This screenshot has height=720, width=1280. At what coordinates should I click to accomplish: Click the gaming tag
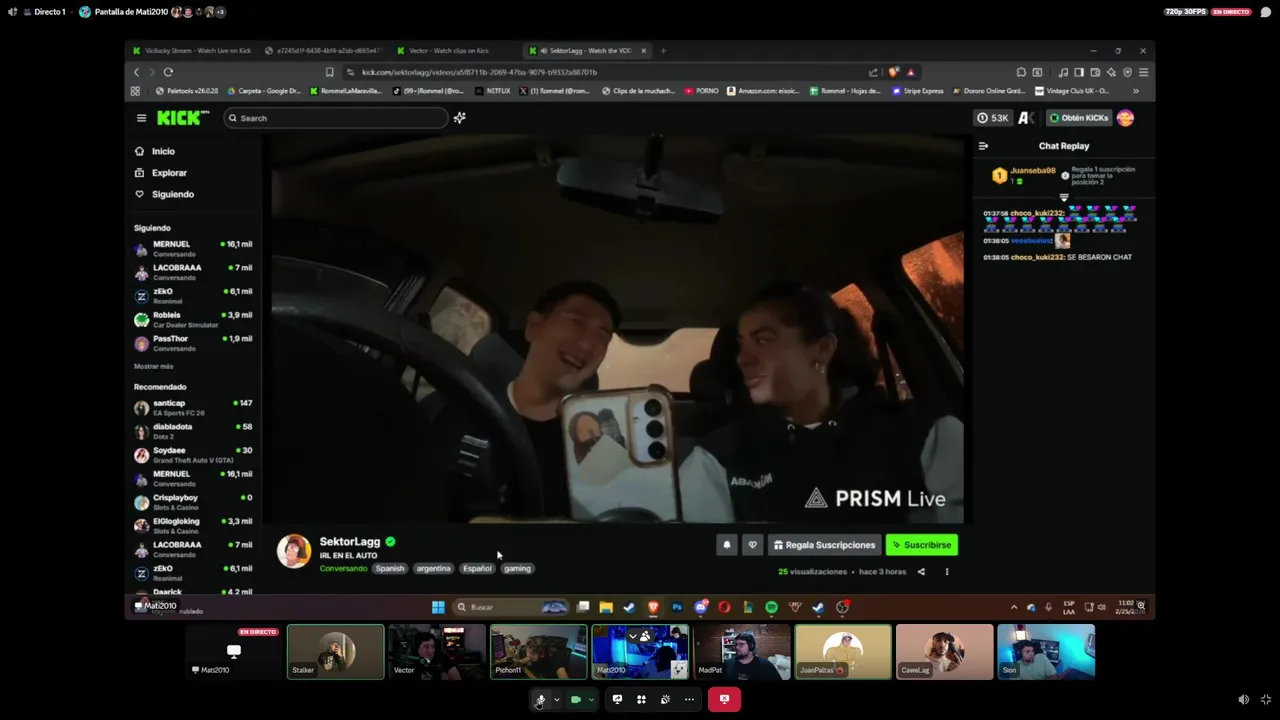(x=517, y=568)
